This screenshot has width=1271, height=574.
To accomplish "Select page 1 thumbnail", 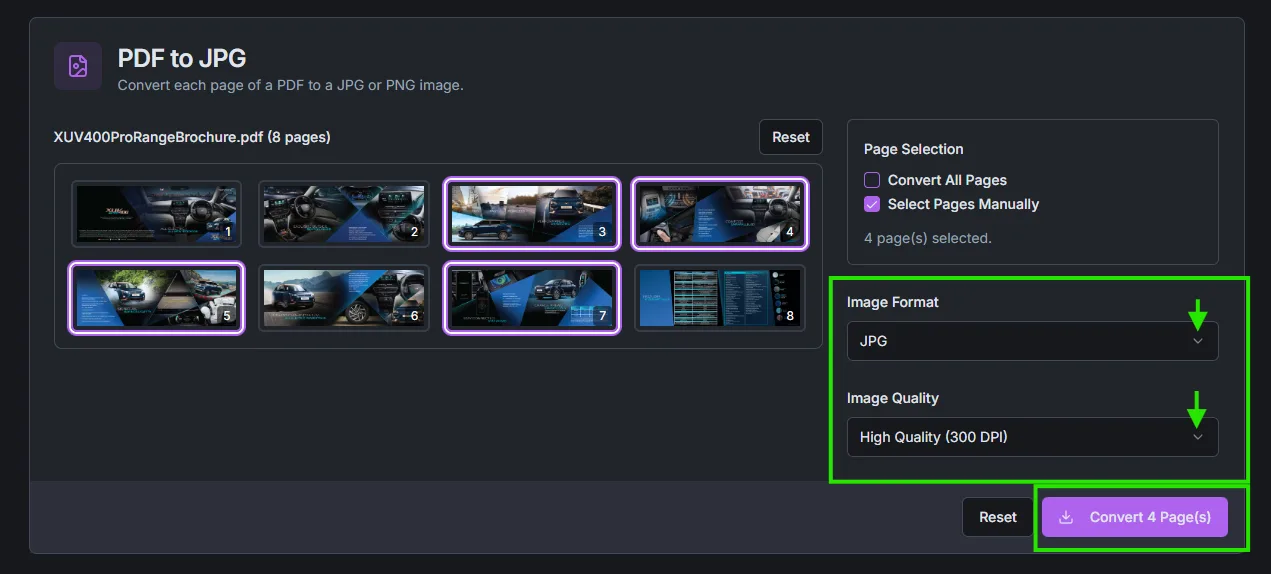I will [x=156, y=213].
